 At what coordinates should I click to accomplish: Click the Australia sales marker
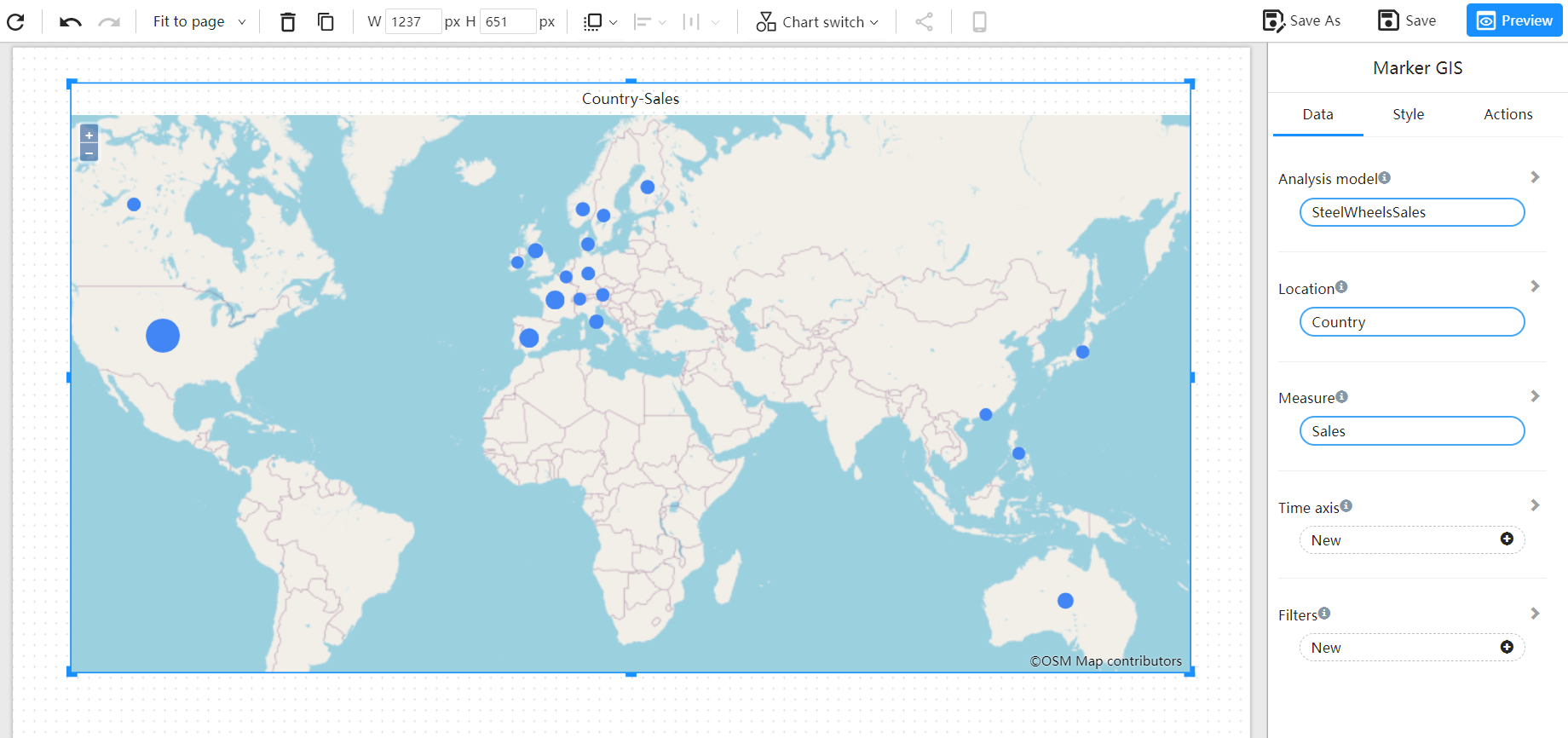[1065, 601]
